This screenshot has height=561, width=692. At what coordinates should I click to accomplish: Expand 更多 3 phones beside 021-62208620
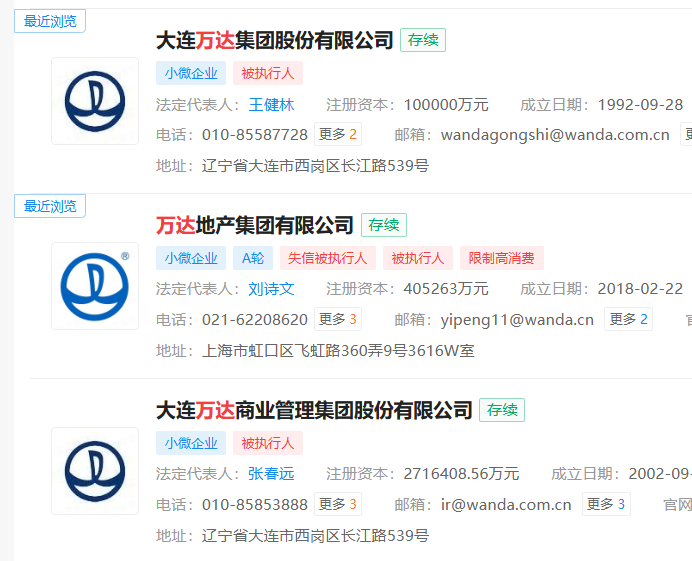coord(338,319)
